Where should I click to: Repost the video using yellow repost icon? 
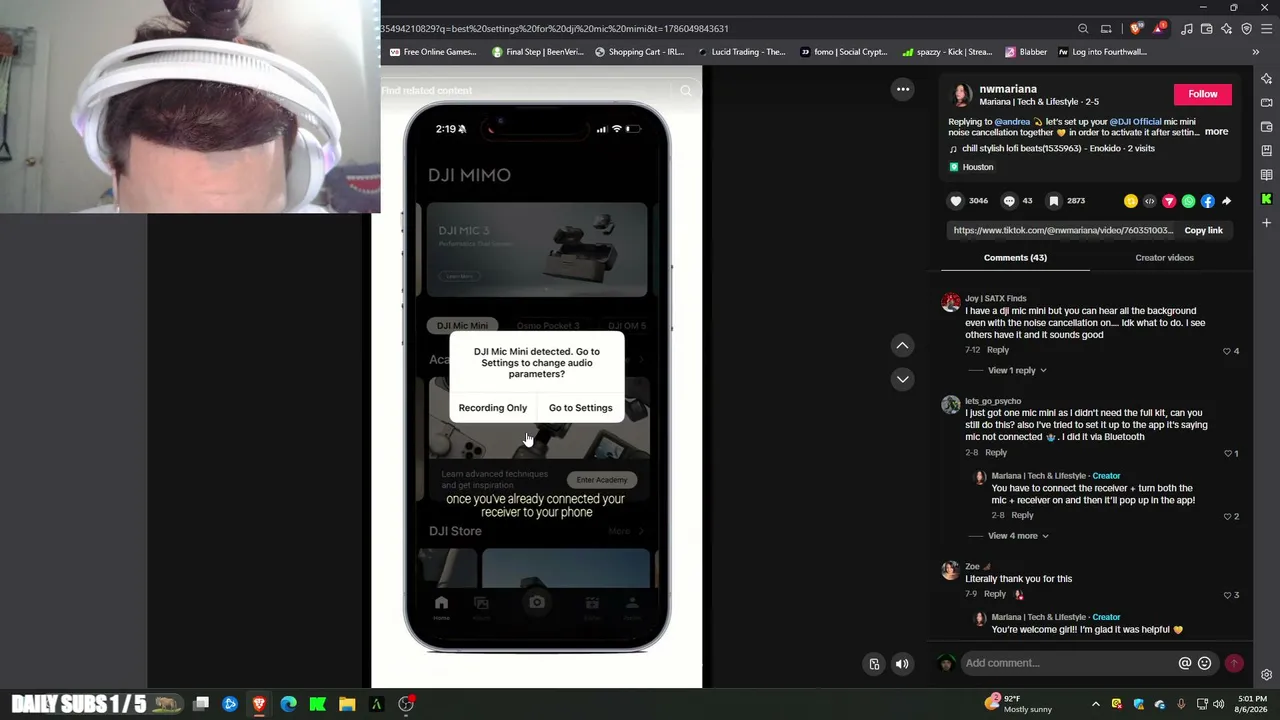click(1131, 201)
